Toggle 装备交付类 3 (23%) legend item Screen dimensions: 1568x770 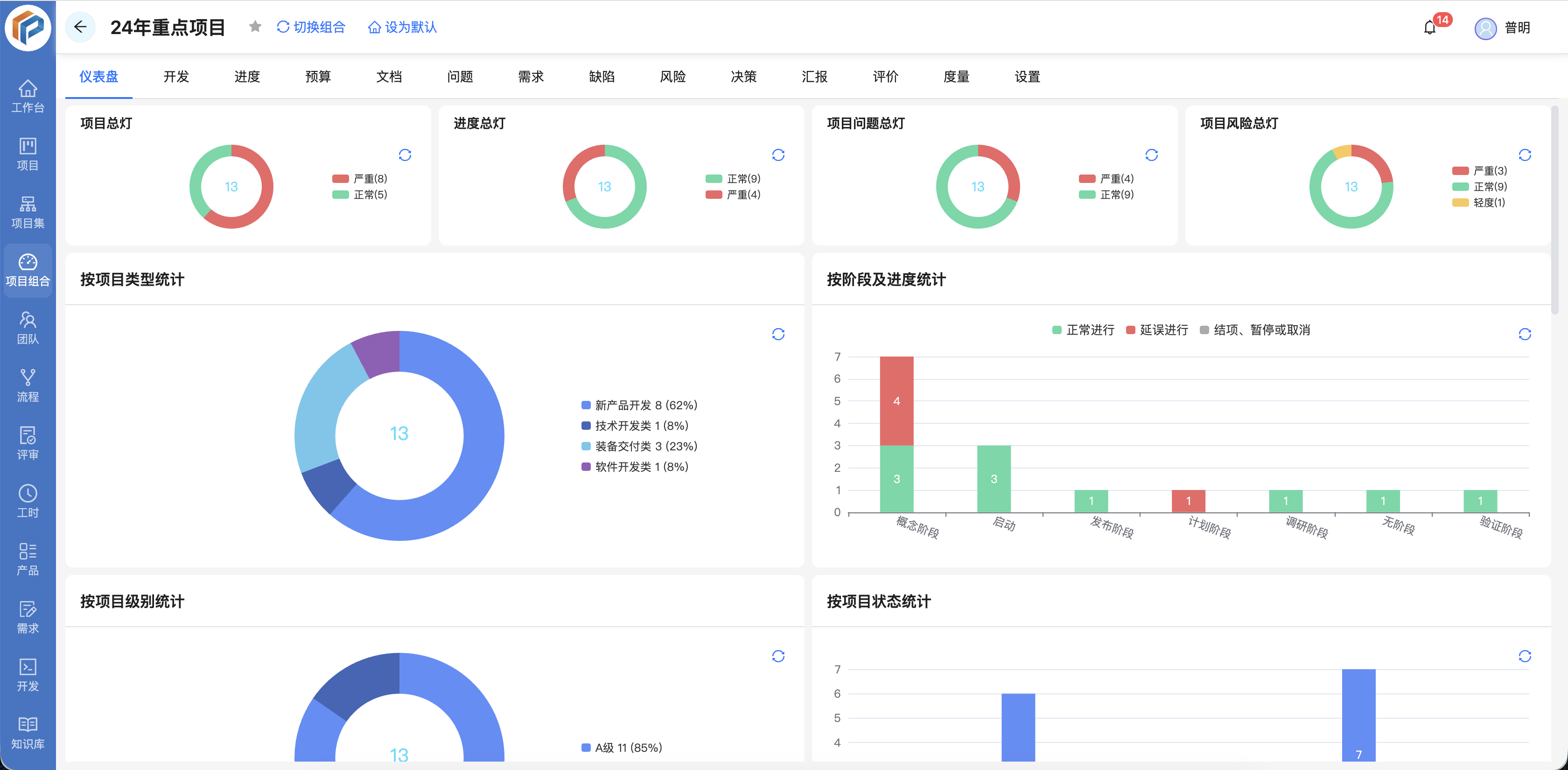[x=639, y=446]
